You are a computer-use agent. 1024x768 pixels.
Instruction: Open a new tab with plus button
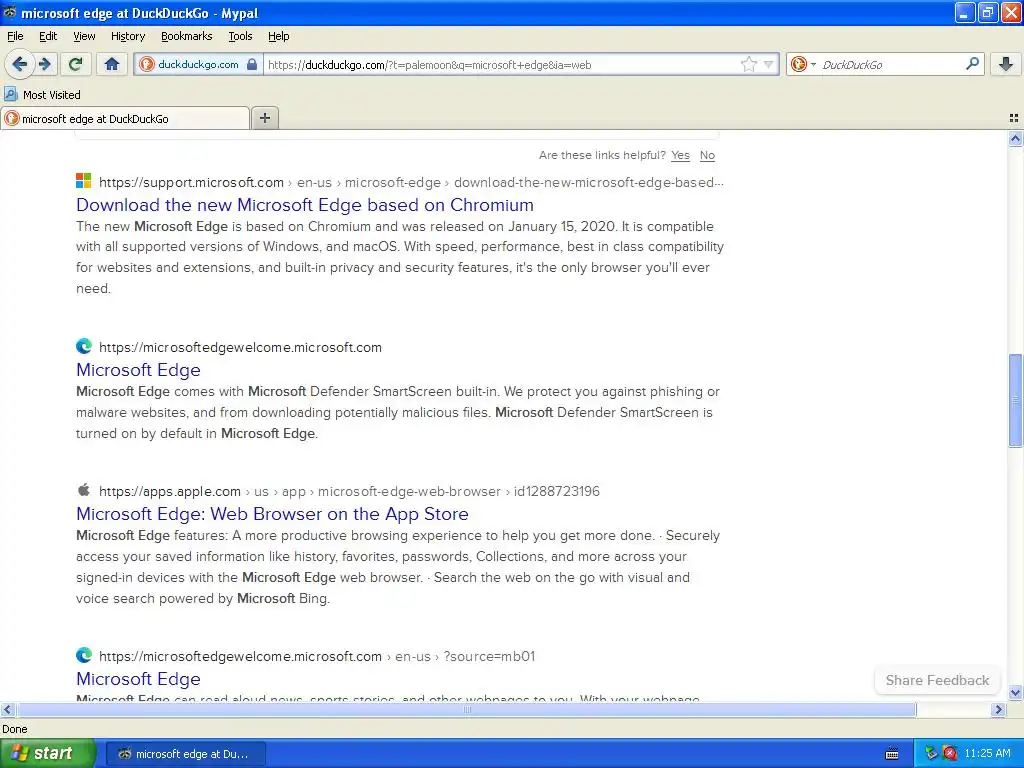click(x=264, y=118)
